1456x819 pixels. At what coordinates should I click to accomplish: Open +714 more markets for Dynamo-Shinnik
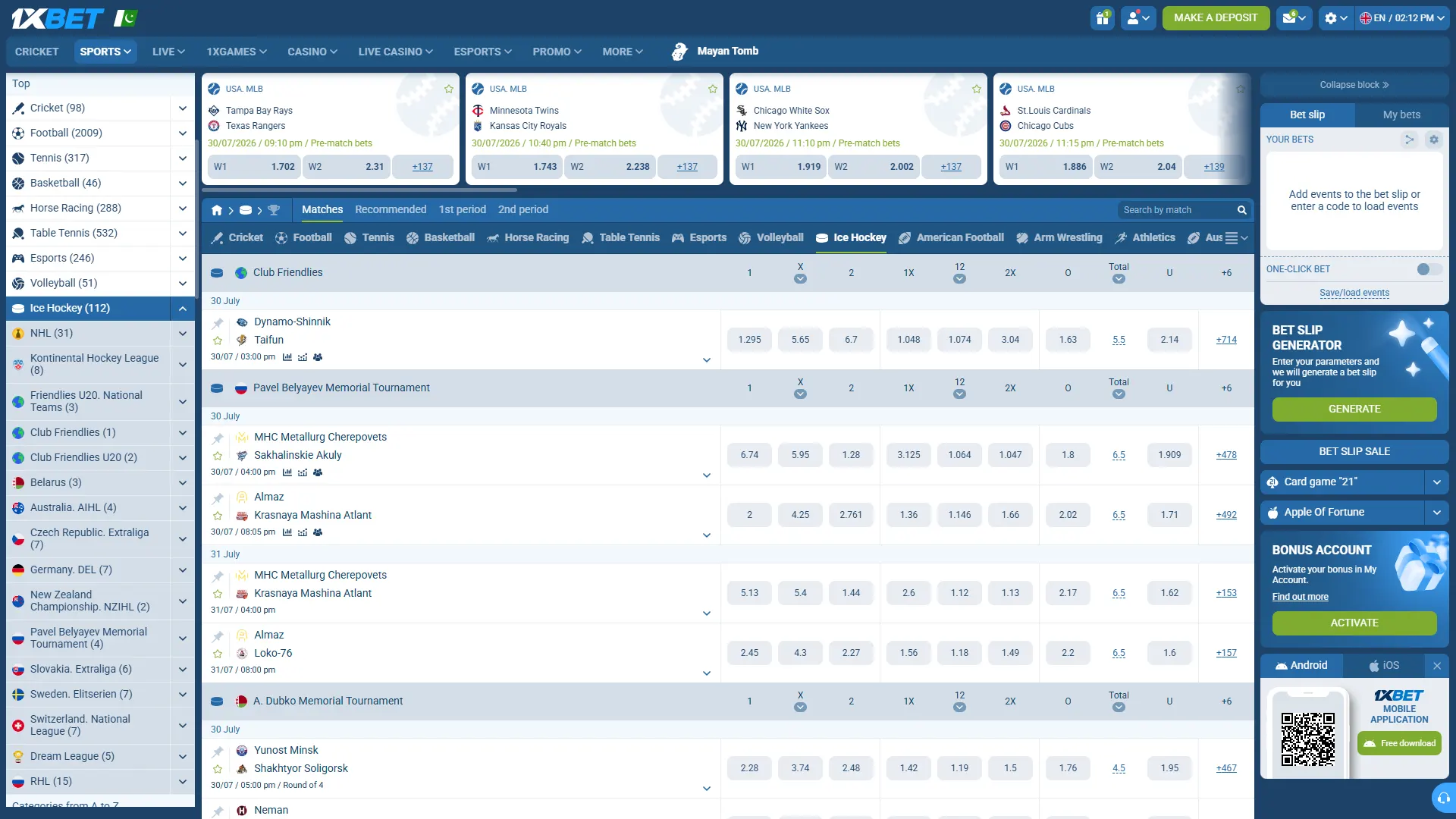tap(1226, 340)
